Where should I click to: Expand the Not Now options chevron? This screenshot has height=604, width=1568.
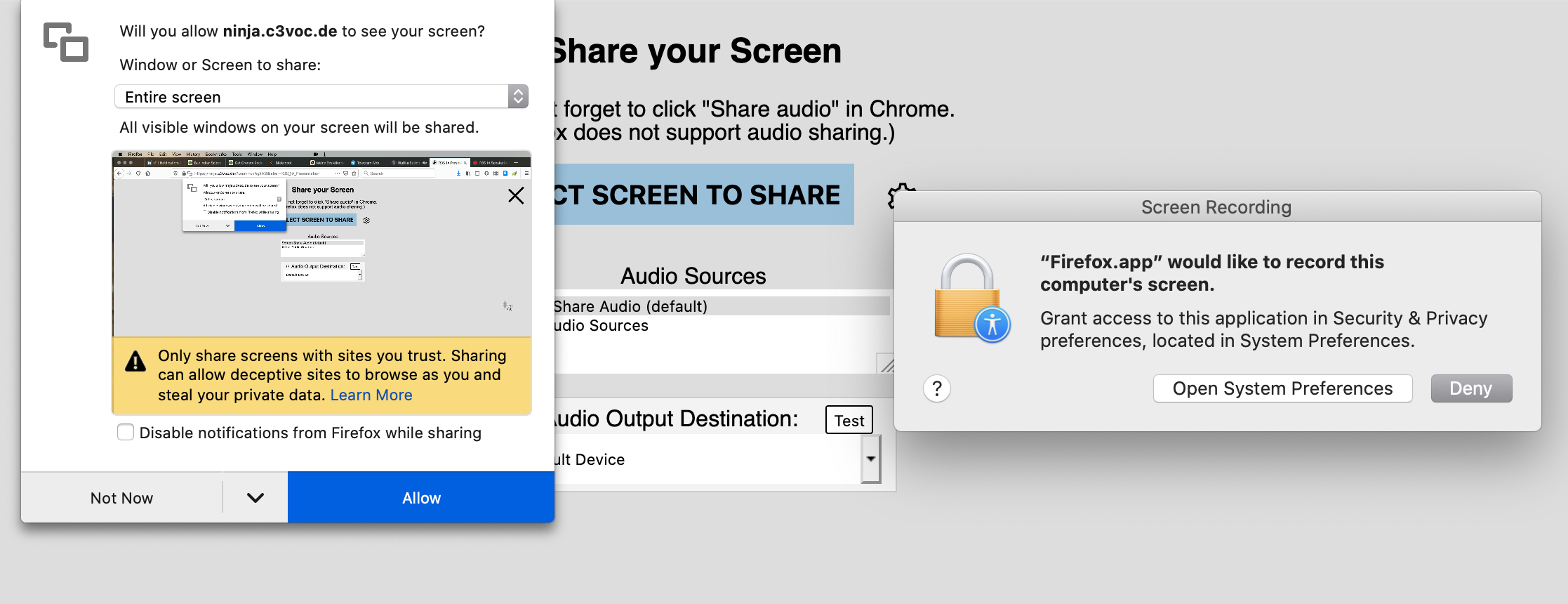point(255,498)
